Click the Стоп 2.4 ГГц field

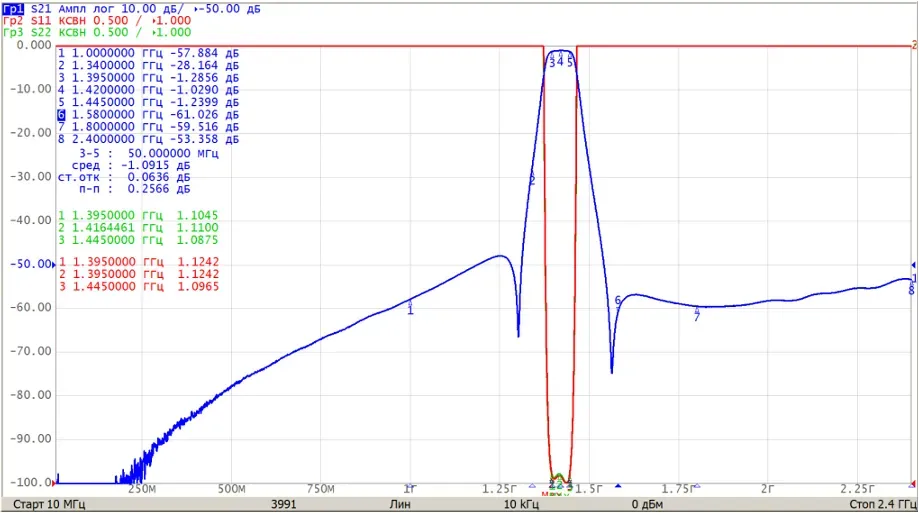pos(883,504)
